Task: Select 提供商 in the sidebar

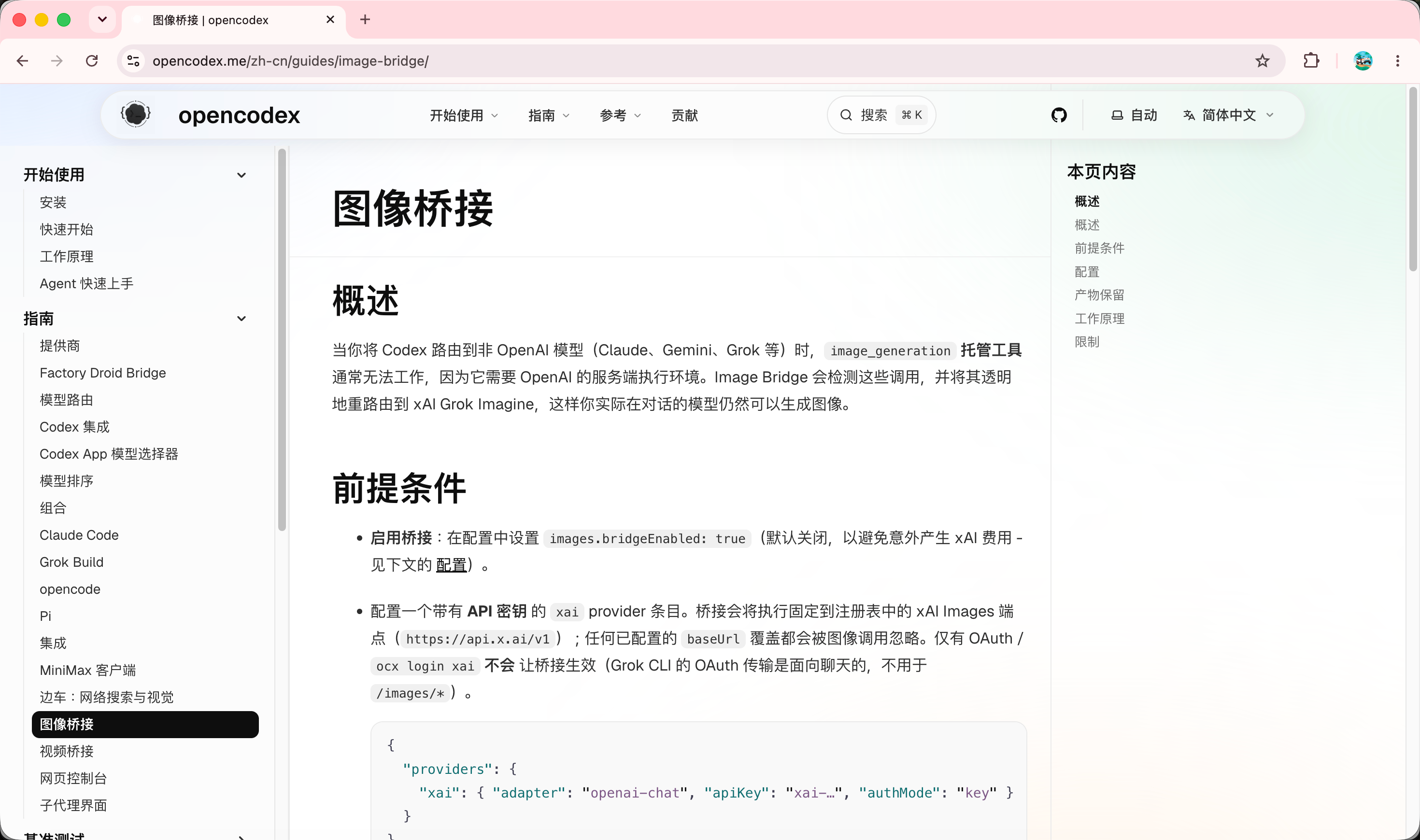Action: coord(59,346)
